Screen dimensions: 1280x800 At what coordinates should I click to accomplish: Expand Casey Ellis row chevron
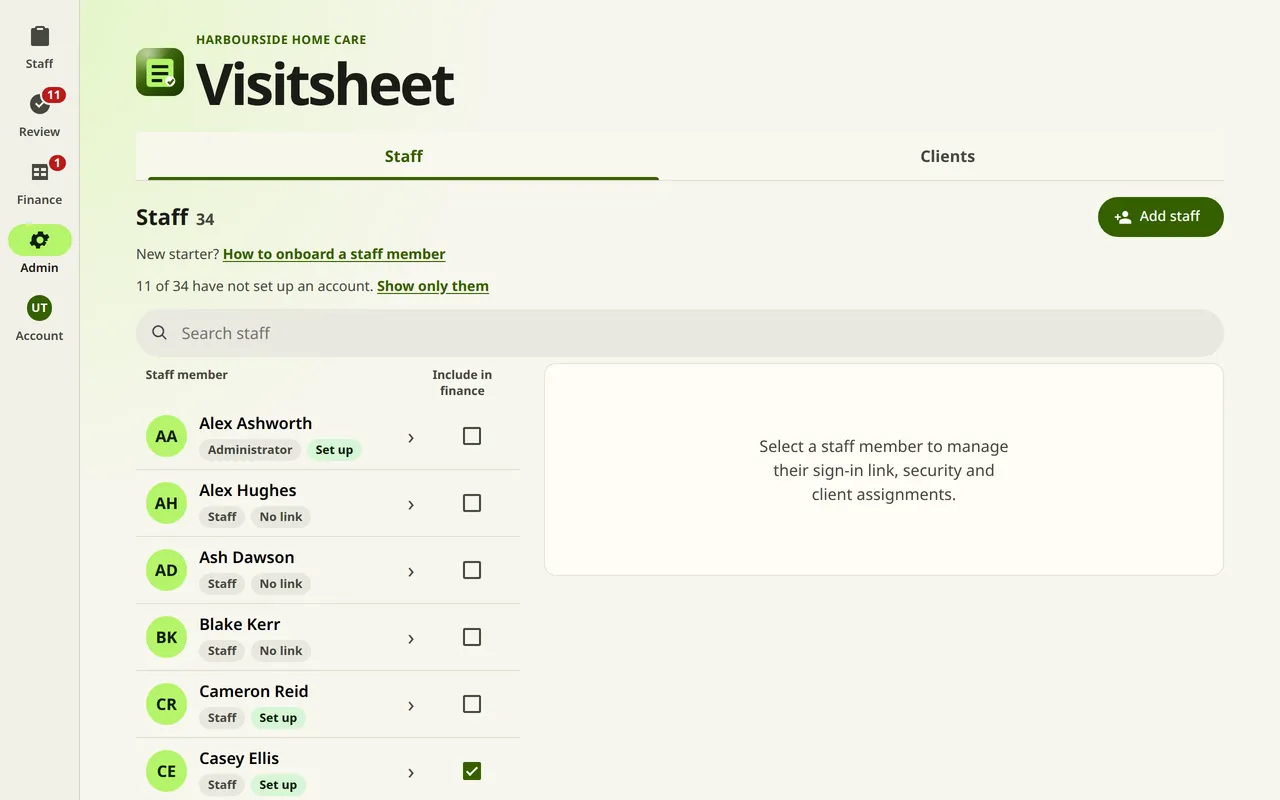click(410, 773)
